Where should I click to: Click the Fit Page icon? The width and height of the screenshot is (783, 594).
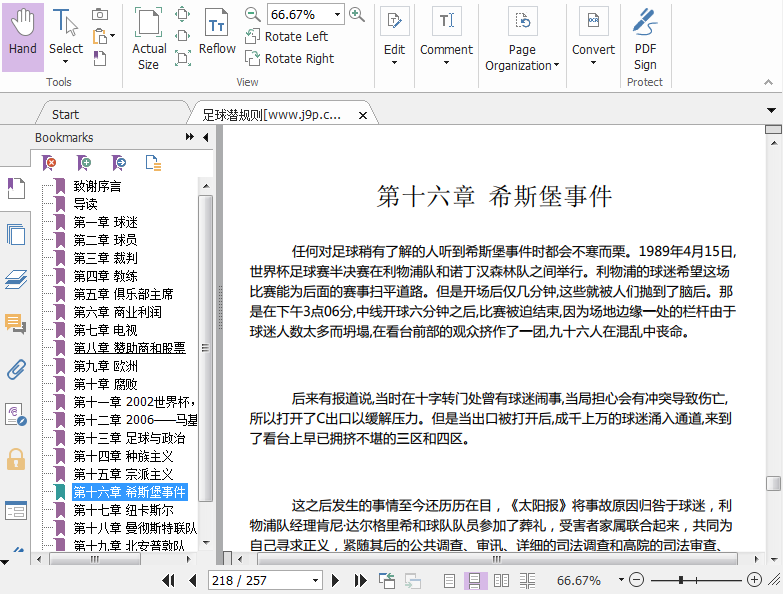(183, 14)
